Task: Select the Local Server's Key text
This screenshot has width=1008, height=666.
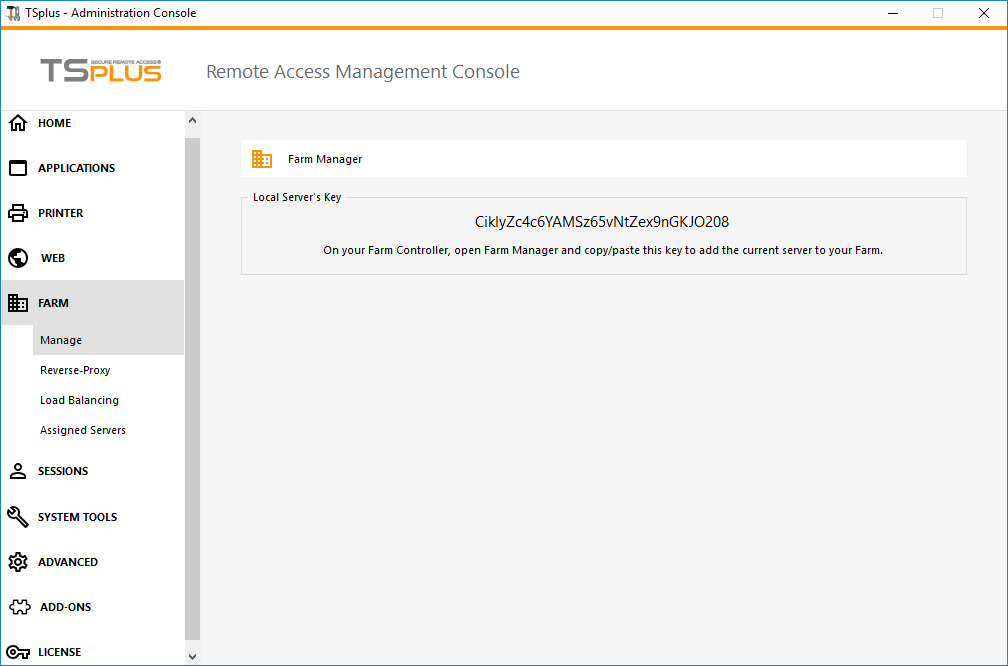Action: (603, 221)
